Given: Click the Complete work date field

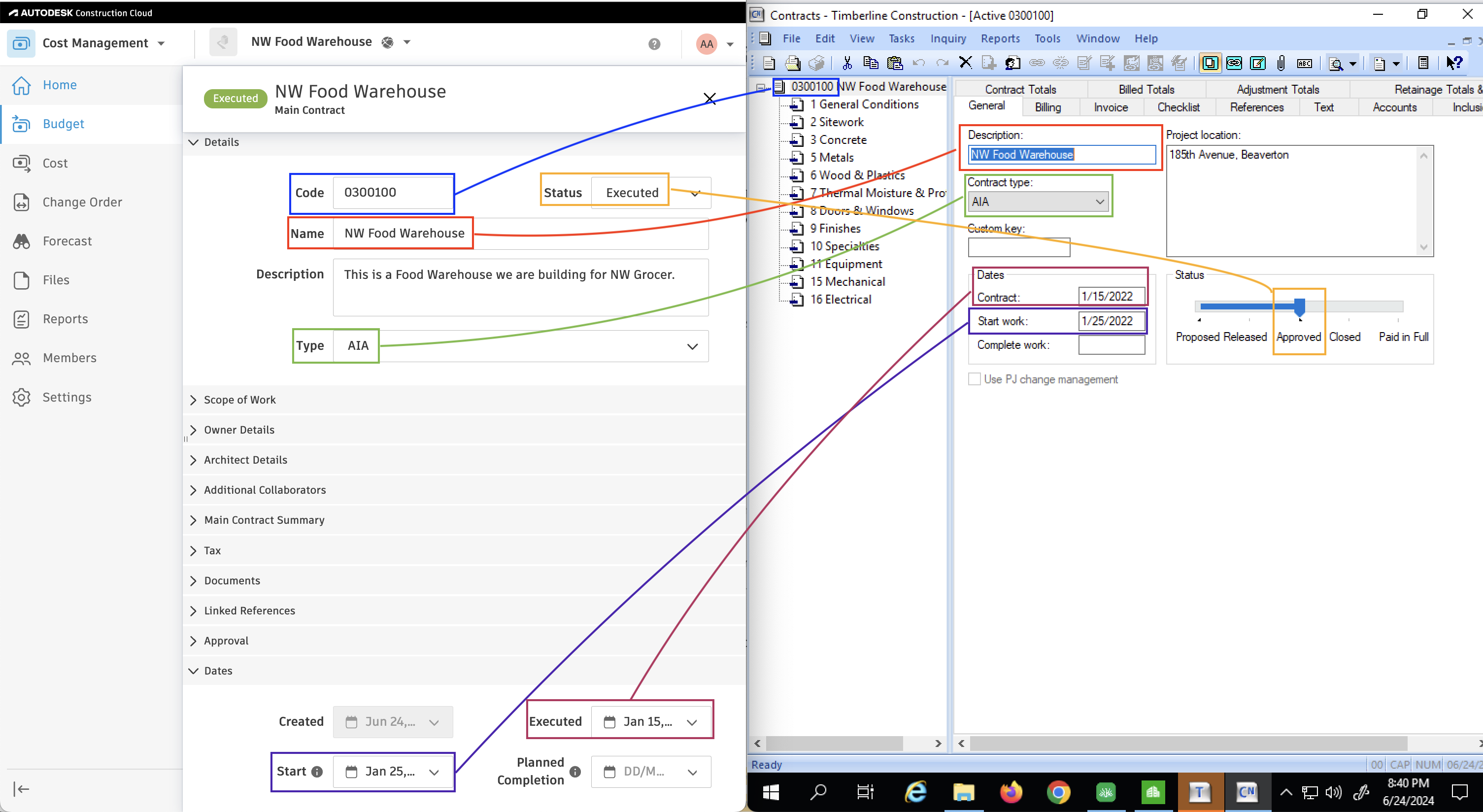Looking at the screenshot, I should 1111,345.
